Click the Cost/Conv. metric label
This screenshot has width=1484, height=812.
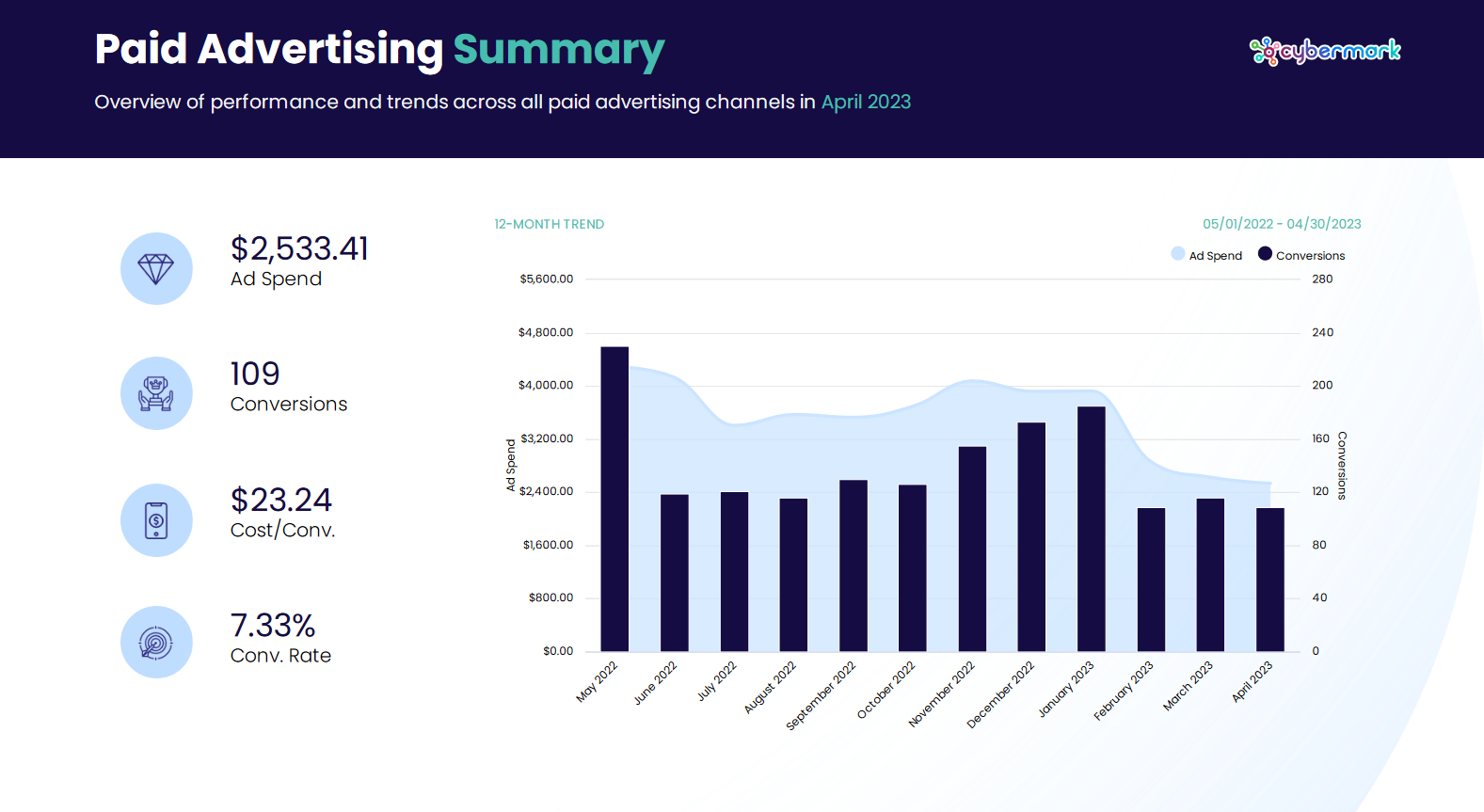[x=282, y=531]
